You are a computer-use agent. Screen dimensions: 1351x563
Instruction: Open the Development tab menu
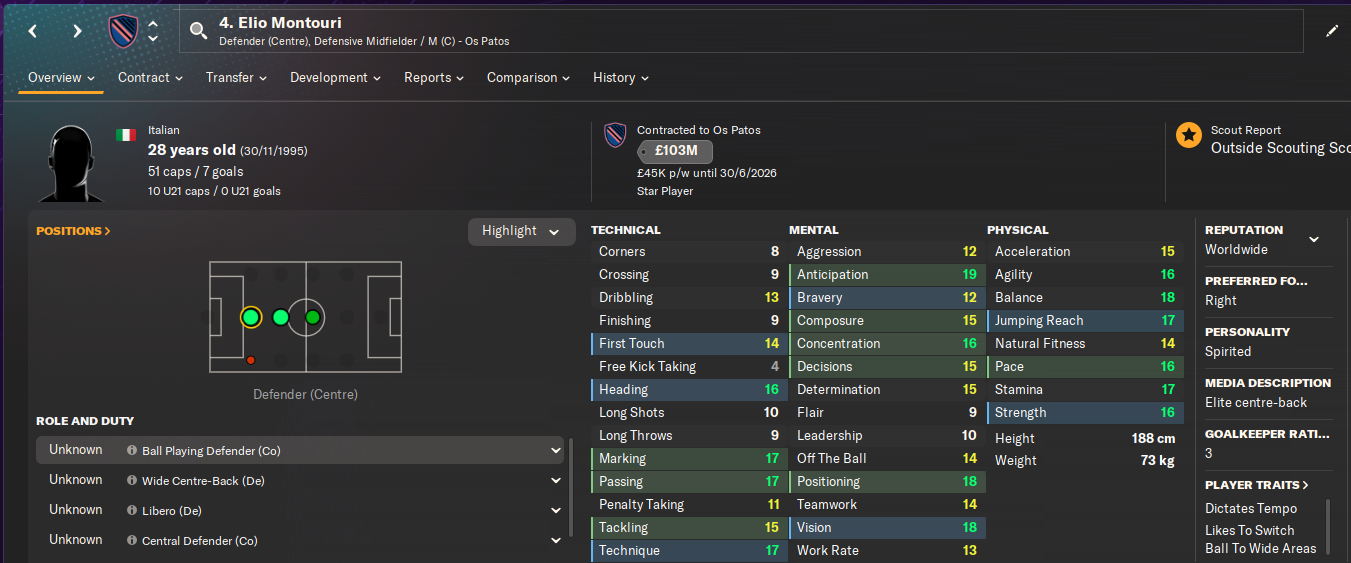tap(335, 78)
